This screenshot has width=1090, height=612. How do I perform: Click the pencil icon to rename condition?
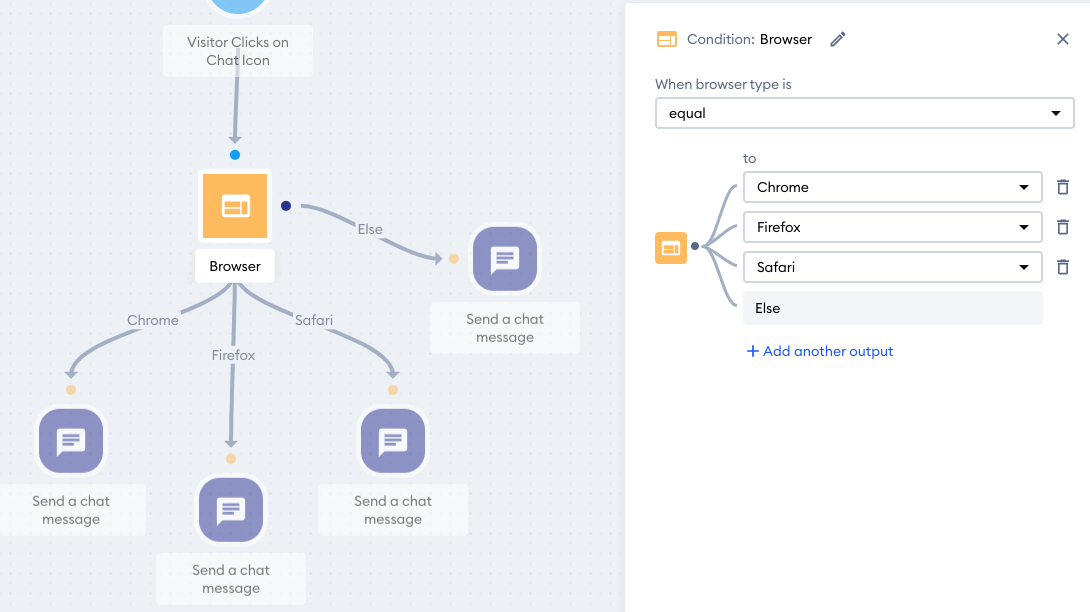[838, 40]
